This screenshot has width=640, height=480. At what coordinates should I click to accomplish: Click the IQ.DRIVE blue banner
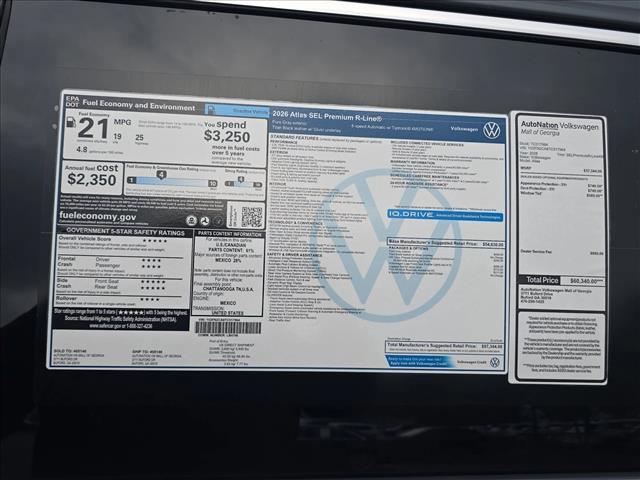445,215
